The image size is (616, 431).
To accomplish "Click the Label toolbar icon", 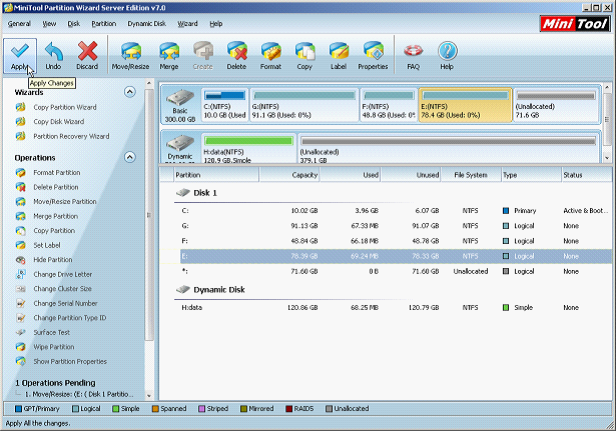I will pos(338,55).
